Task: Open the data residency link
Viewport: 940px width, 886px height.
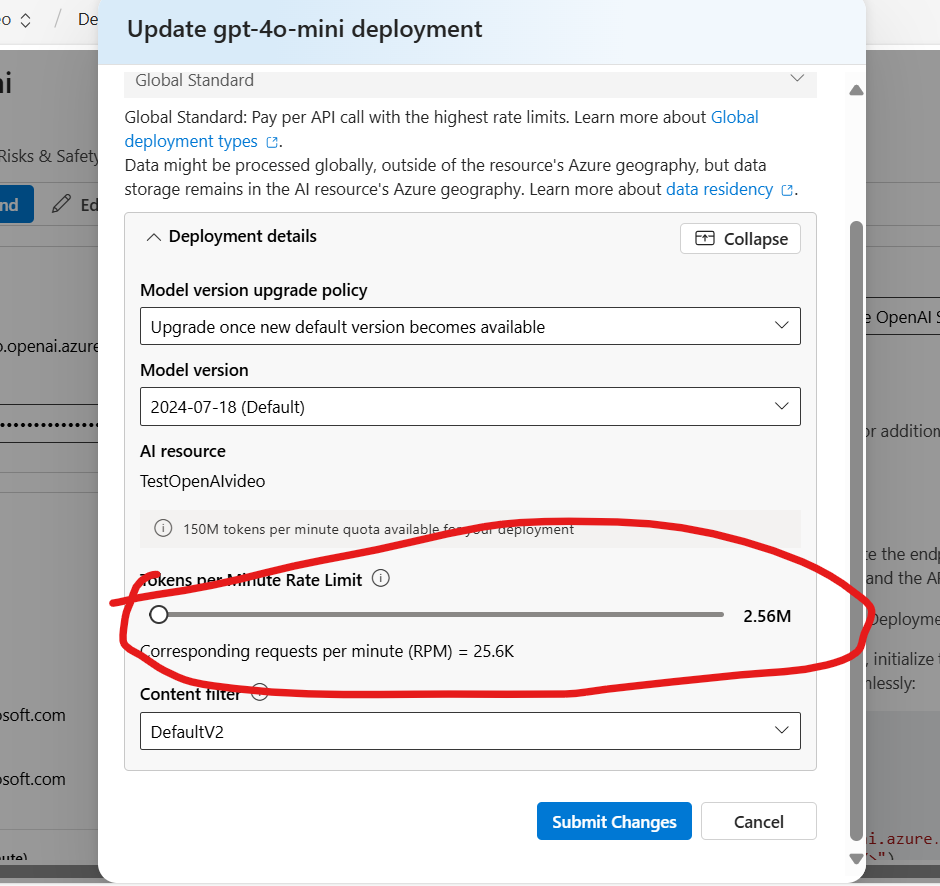Action: point(719,189)
